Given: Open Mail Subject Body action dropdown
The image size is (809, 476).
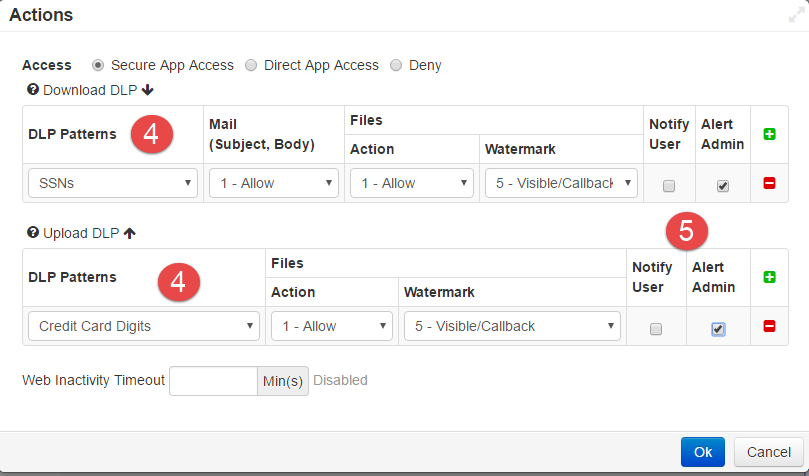Looking at the screenshot, I should (274, 183).
